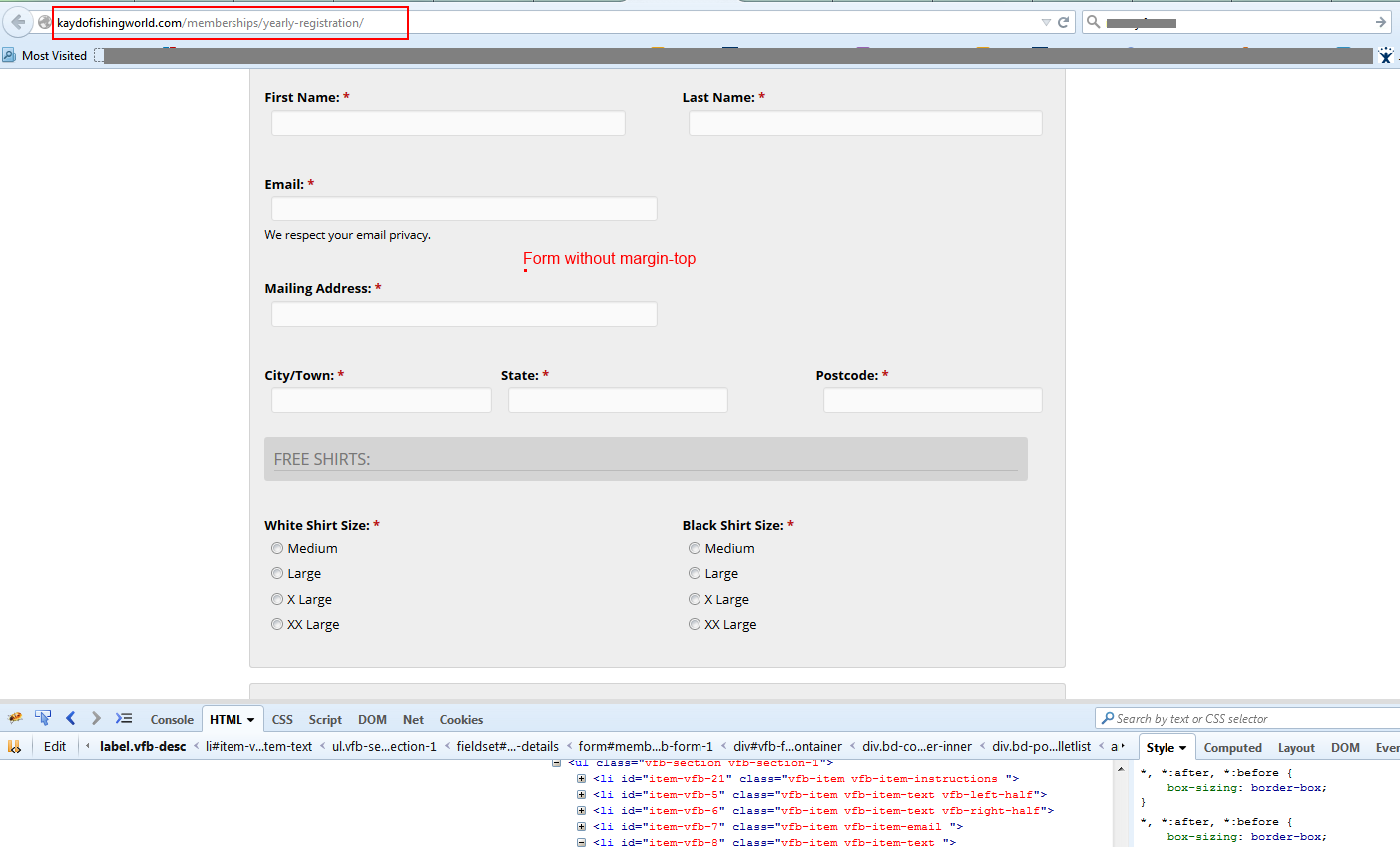Click the Edit button in Firebug
The image size is (1400, 847).
coord(54,746)
